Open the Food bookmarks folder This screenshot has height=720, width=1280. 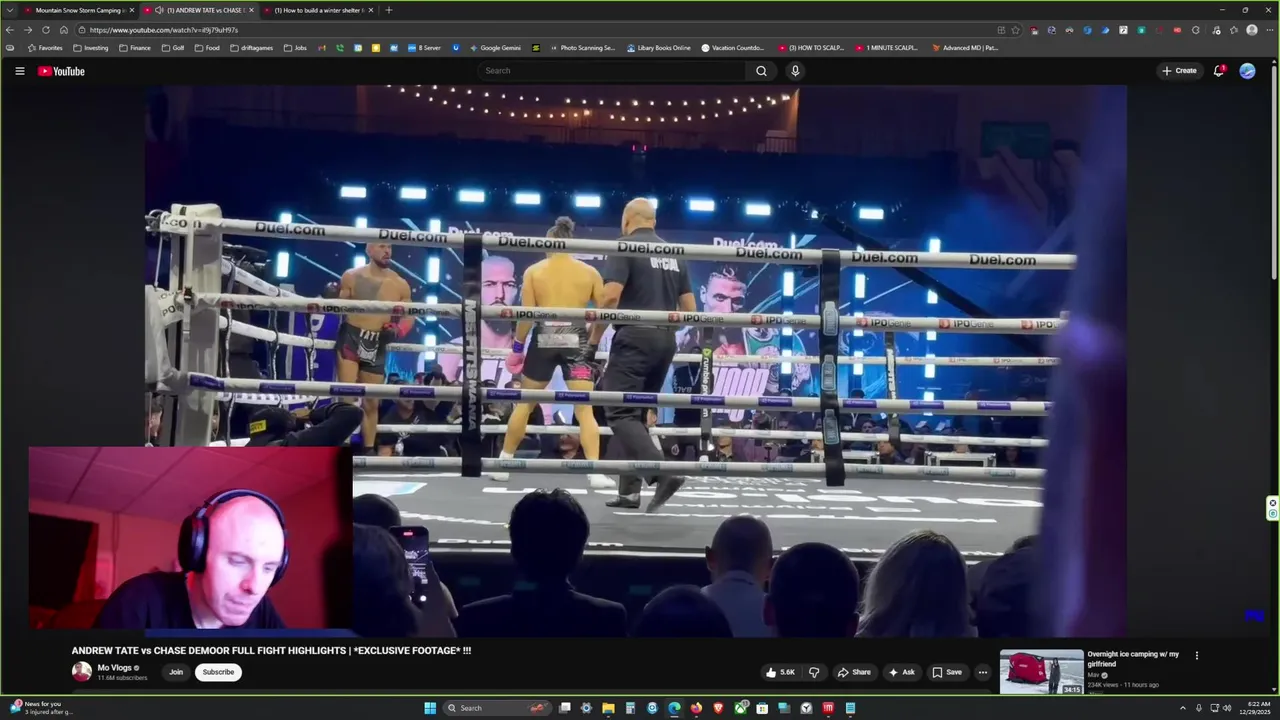click(x=207, y=48)
